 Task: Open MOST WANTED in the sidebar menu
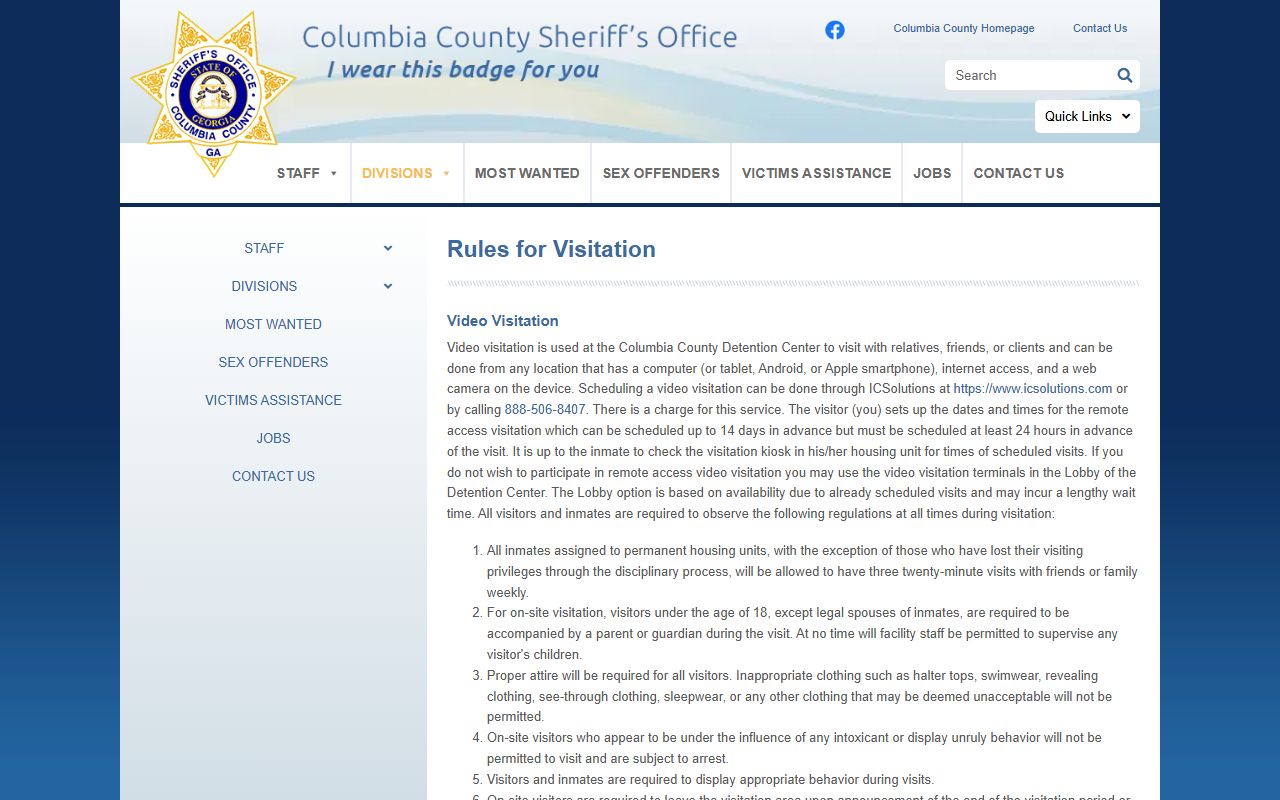tap(273, 324)
